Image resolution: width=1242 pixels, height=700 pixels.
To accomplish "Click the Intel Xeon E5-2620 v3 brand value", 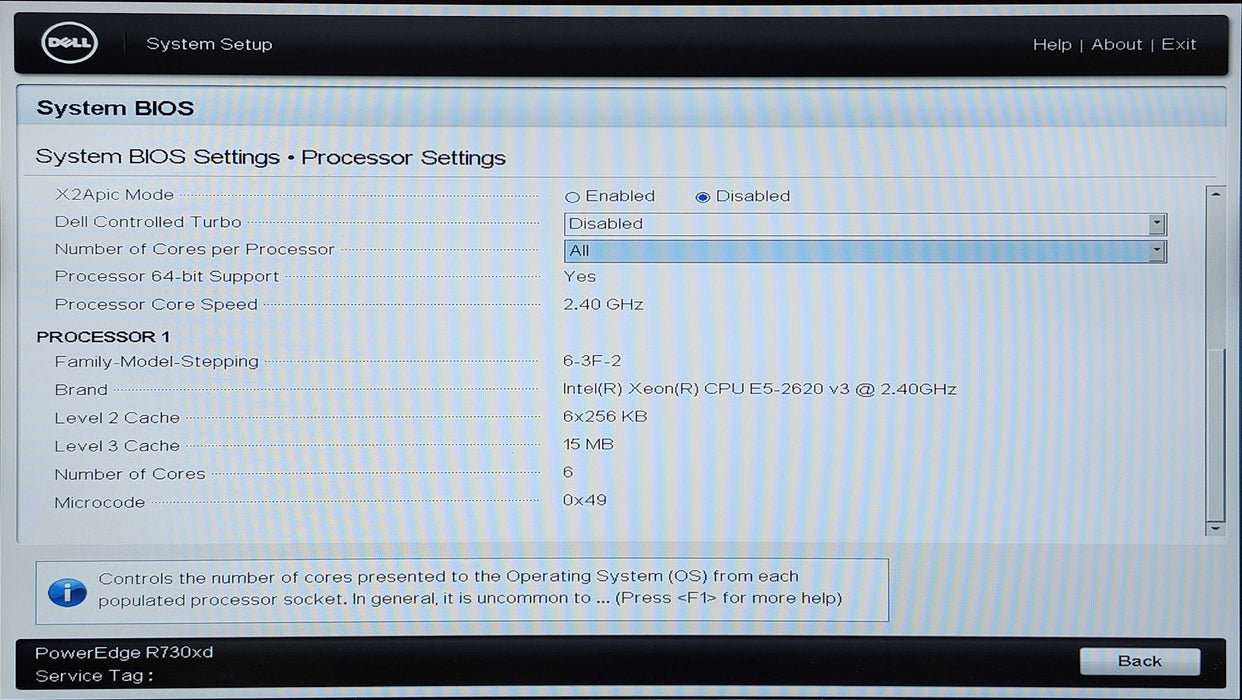I will 760,389.
